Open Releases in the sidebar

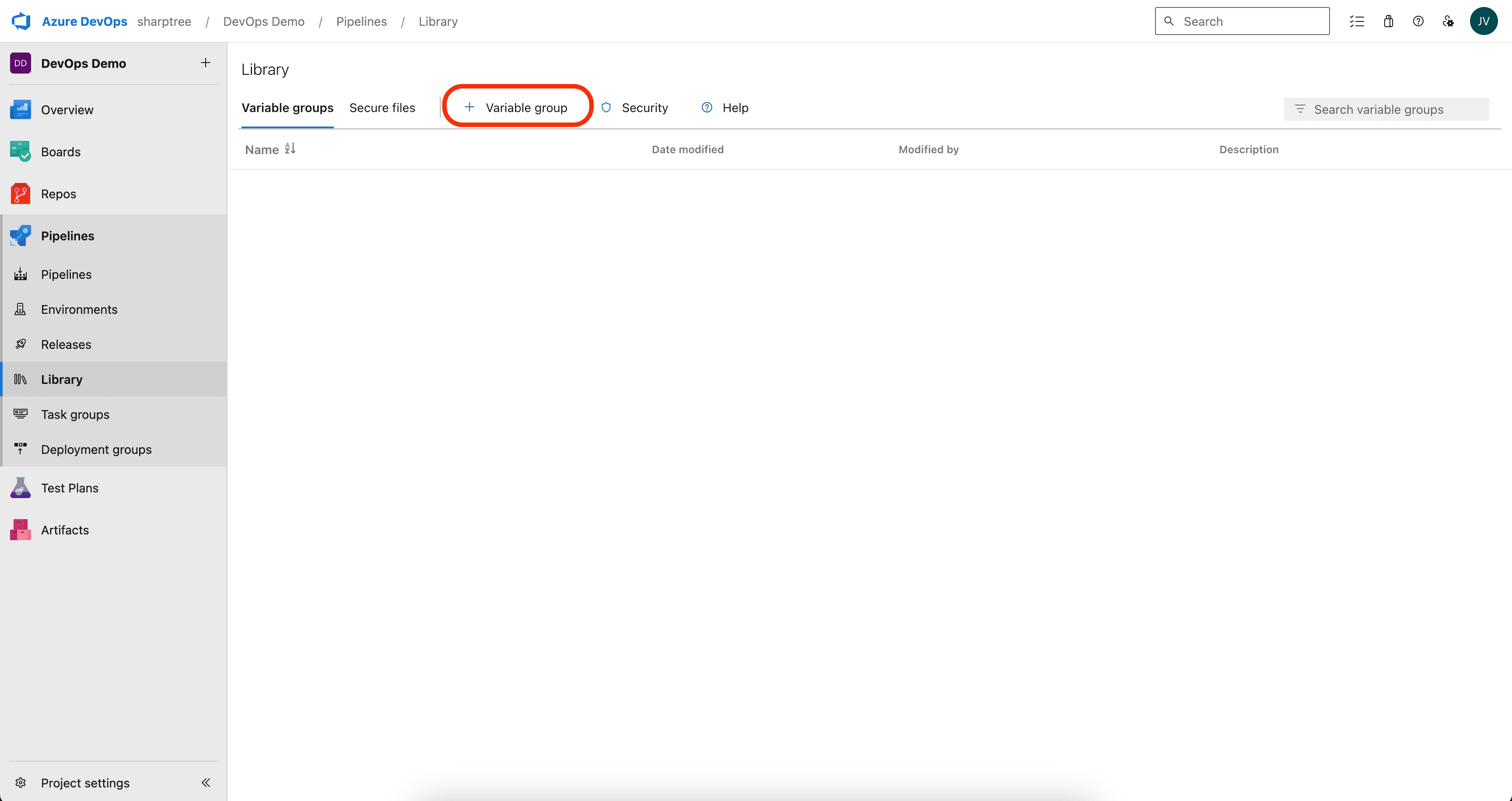tap(113, 344)
